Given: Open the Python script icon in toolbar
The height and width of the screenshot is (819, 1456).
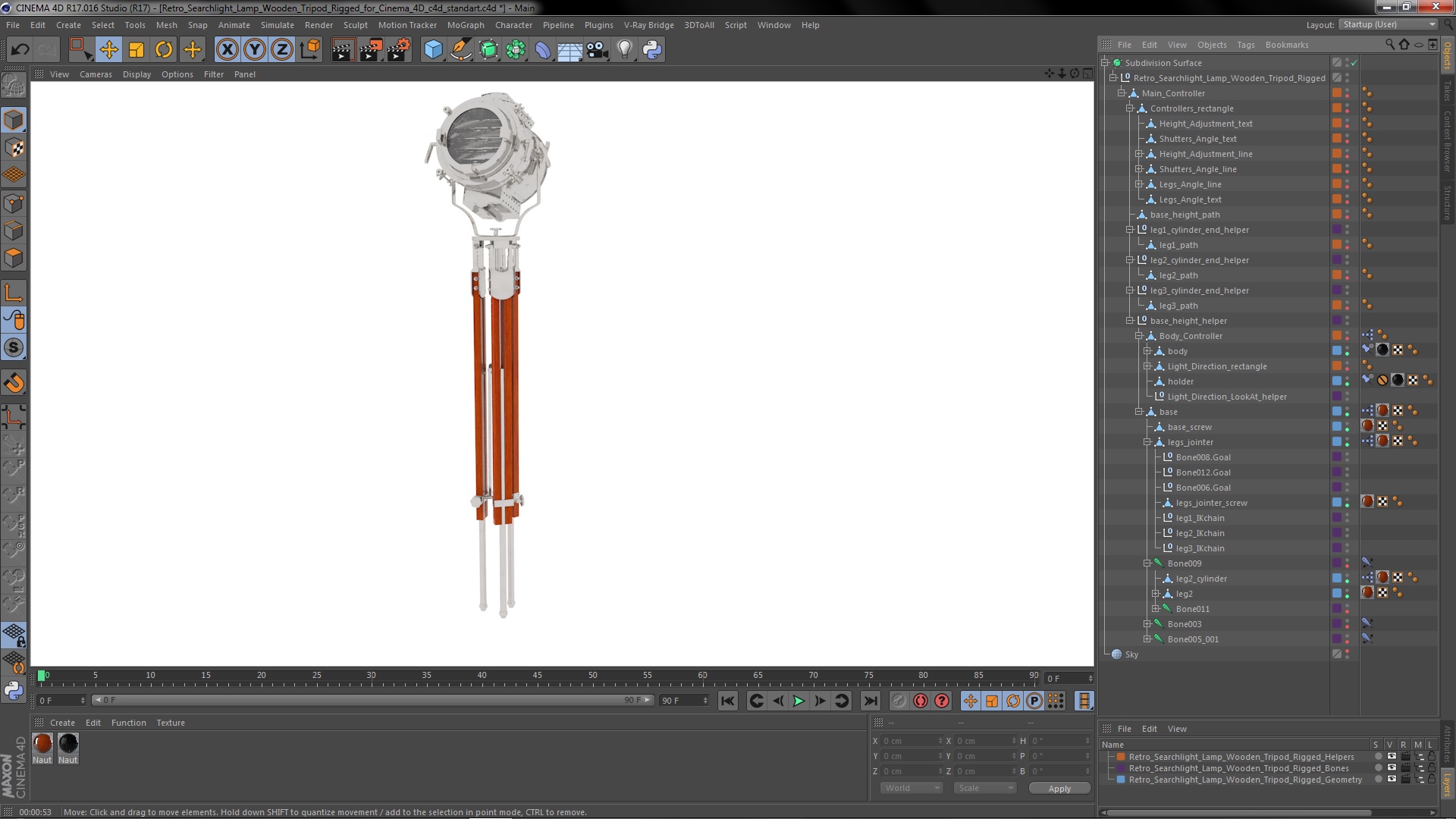Looking at the screenshot, I should 651,50.
